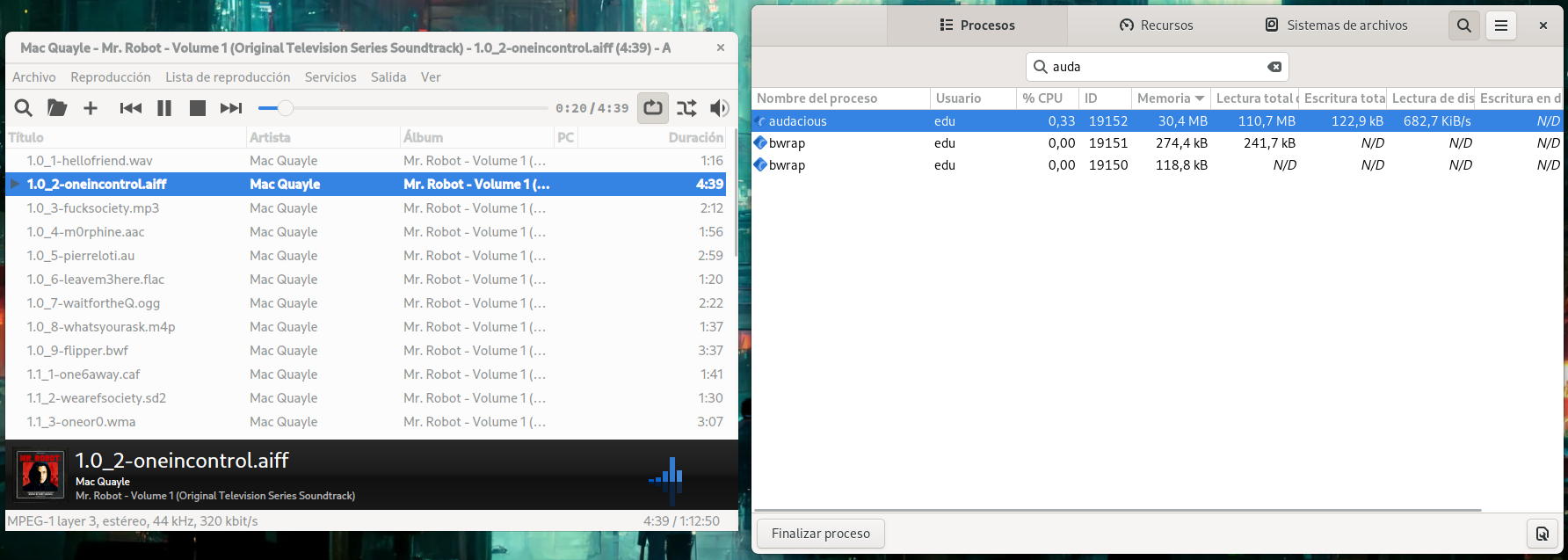This screenshot has width=1568, height=560.
Task: Open the volume speaker control
Action: pyautogui.click(x=720, y=108)
